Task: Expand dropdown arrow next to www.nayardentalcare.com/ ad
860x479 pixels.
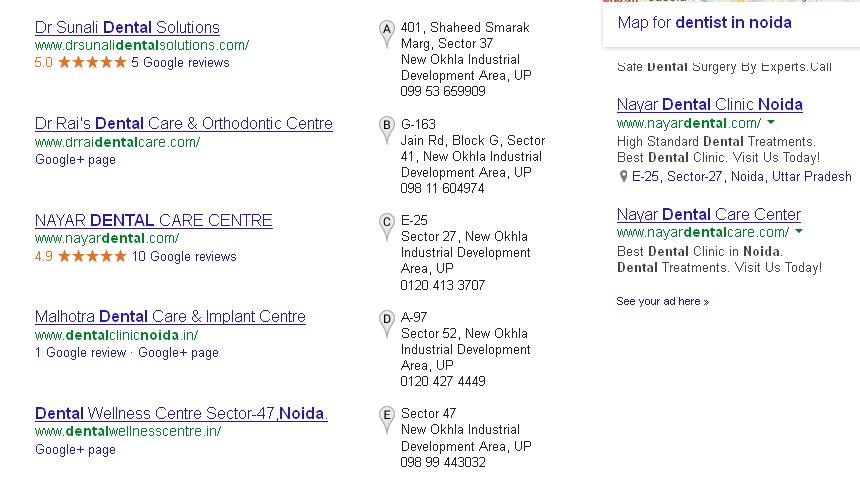Action: 799,233
